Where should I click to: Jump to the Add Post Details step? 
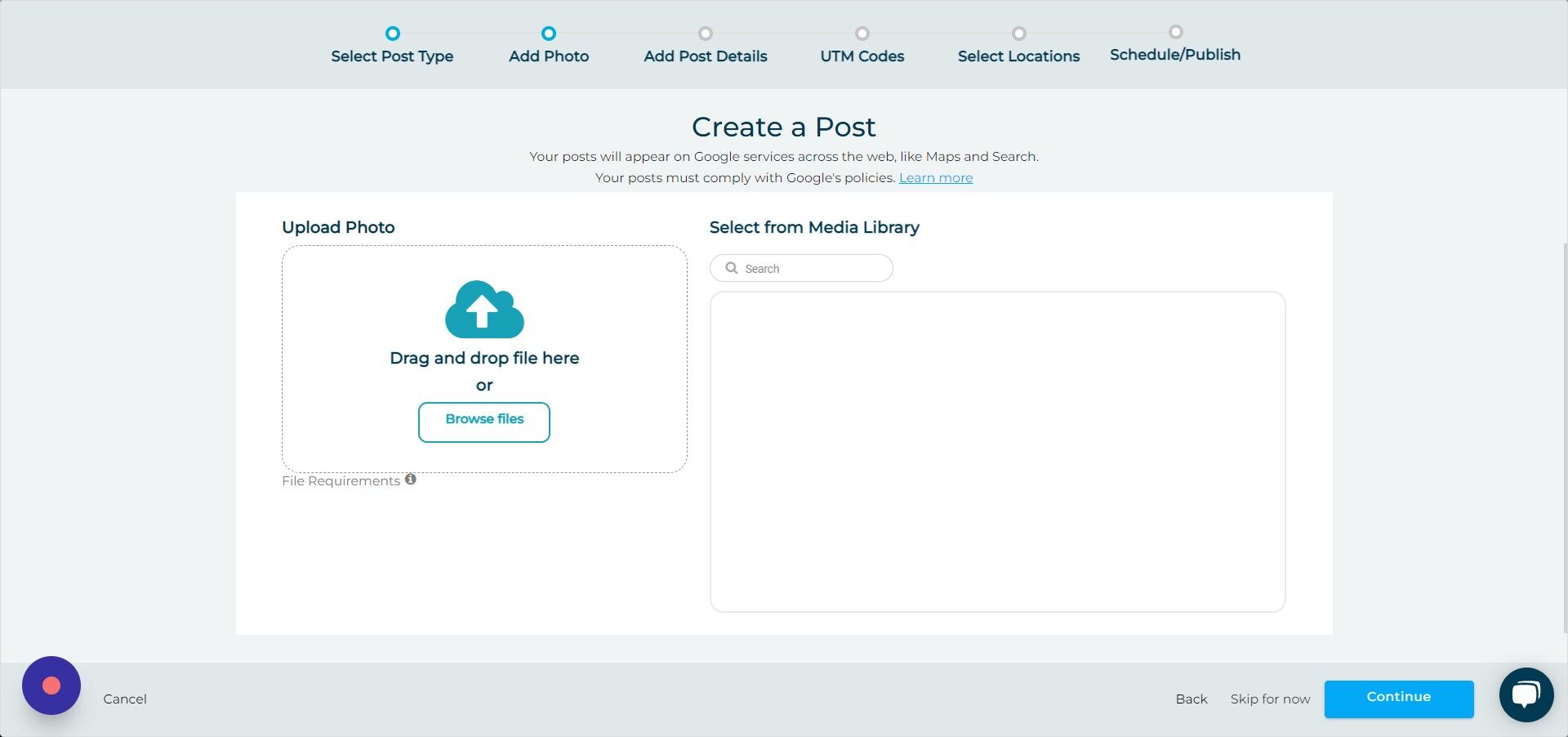(x=706, y=56)
